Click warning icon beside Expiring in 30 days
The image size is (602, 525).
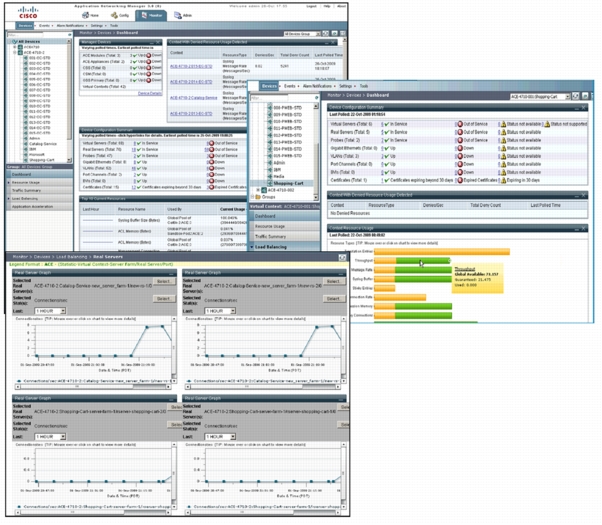coord(503,180)
